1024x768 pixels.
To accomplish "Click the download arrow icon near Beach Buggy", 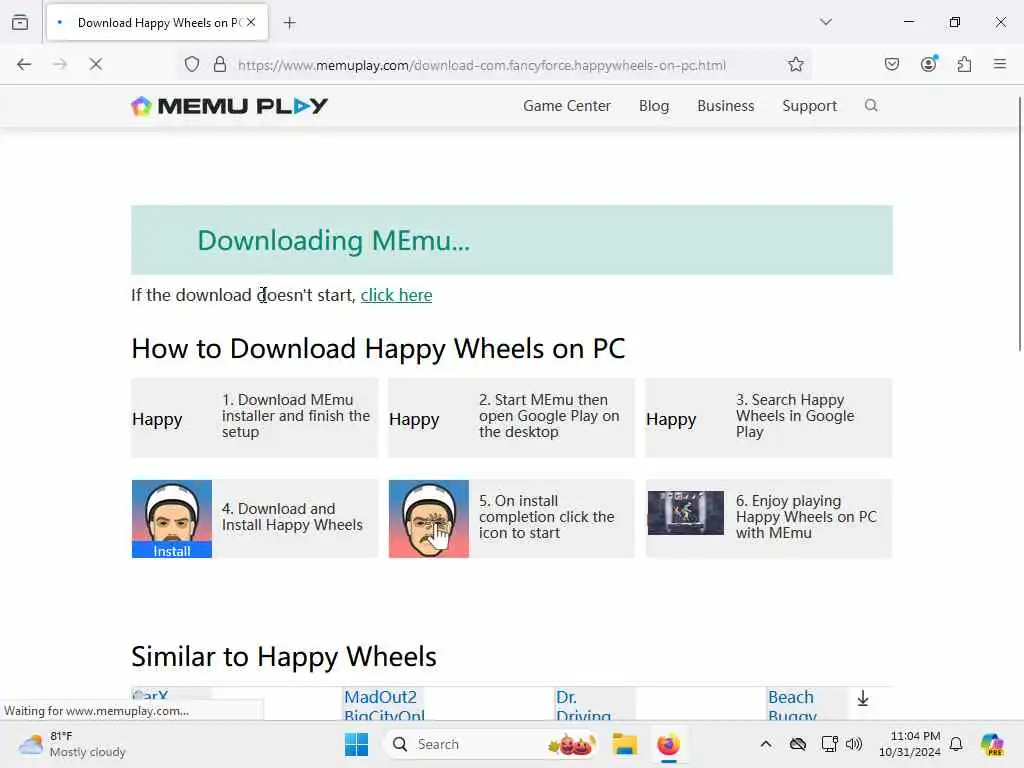I will pos(863,698).
